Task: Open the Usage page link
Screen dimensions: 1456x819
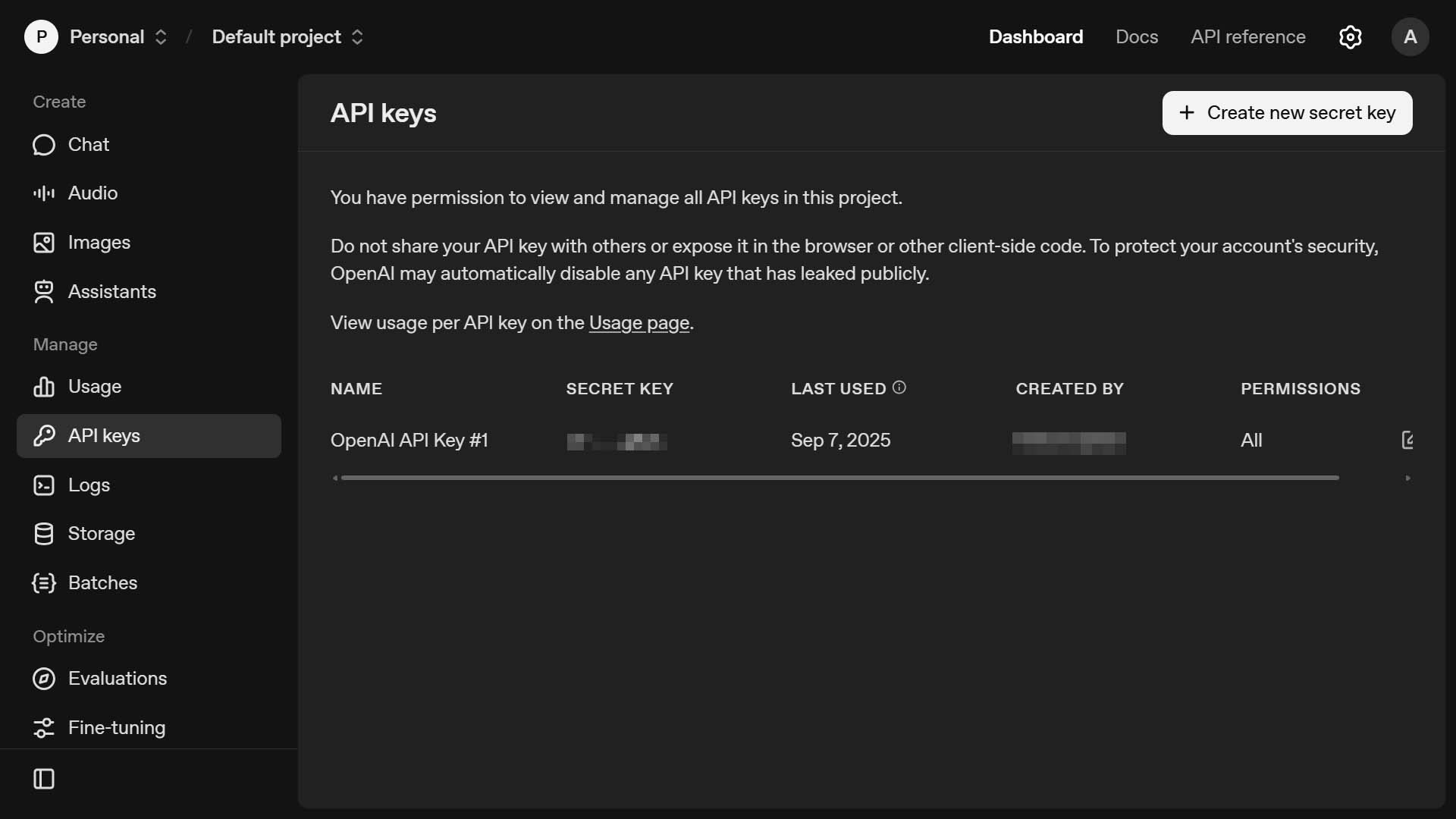Action: click(x=639, y=322)
